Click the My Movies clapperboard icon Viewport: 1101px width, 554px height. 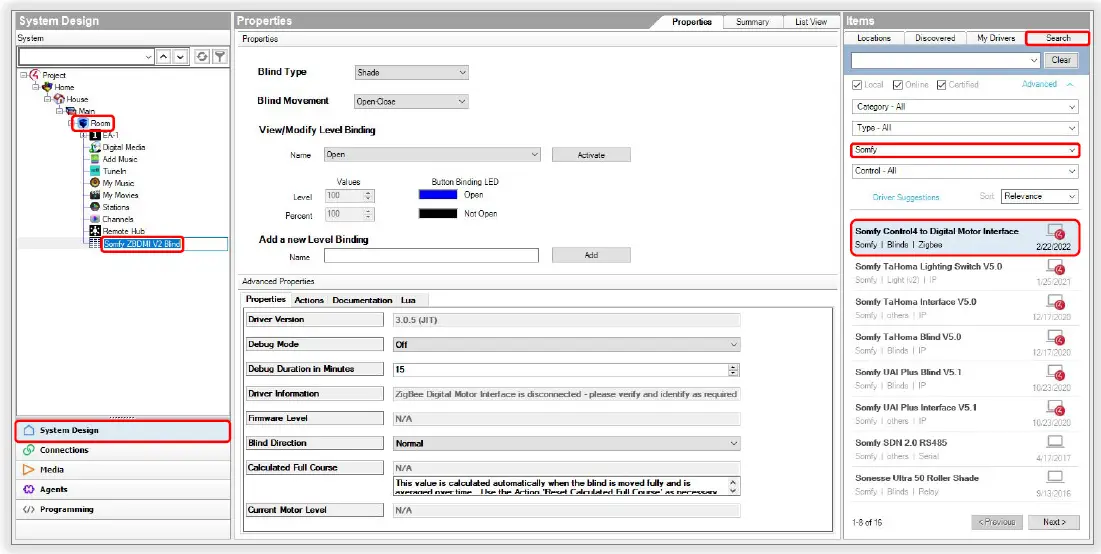(95, 195)
